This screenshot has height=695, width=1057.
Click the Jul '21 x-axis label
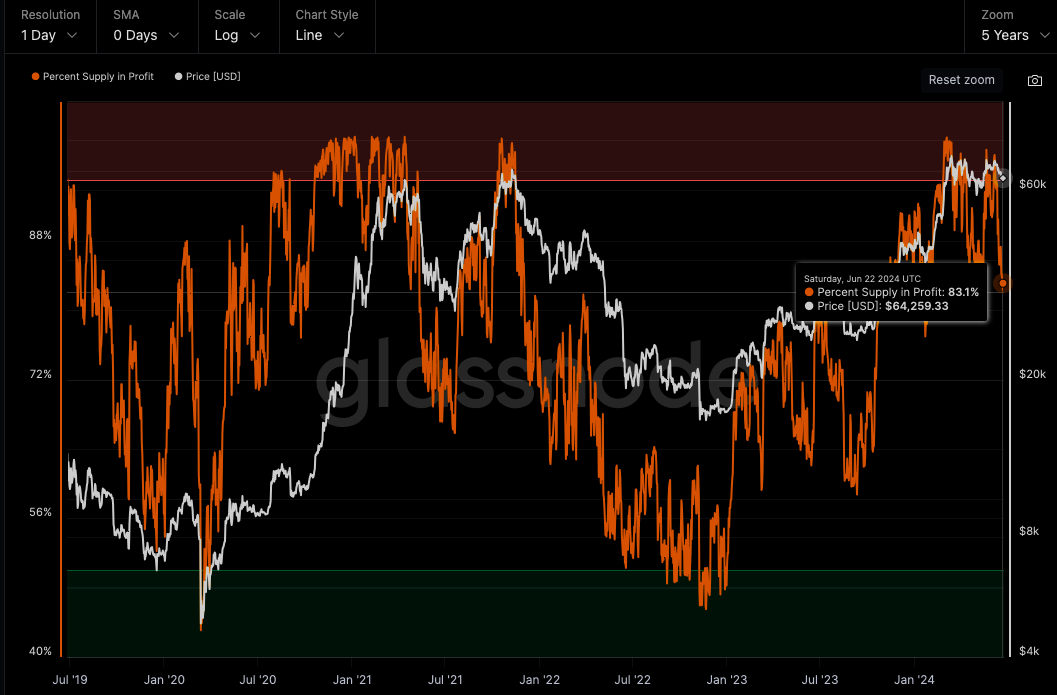(445, 679)
